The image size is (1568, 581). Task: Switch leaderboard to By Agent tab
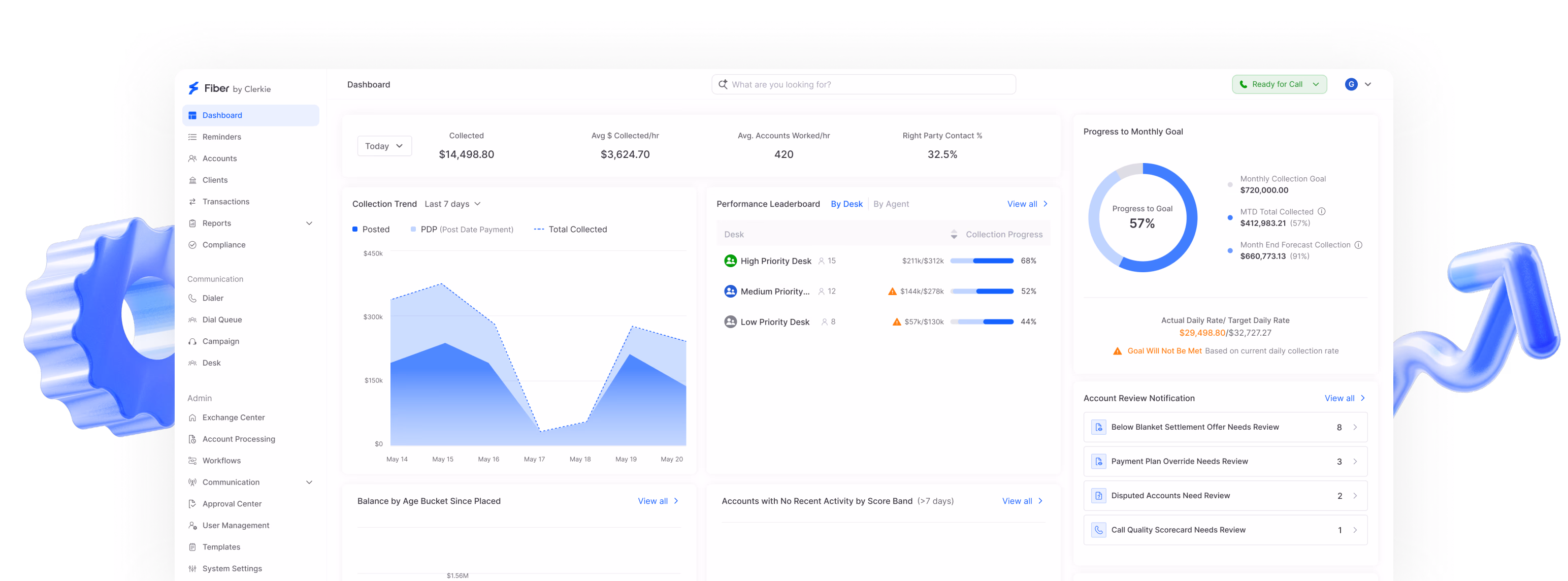click(x=891, y=204)
